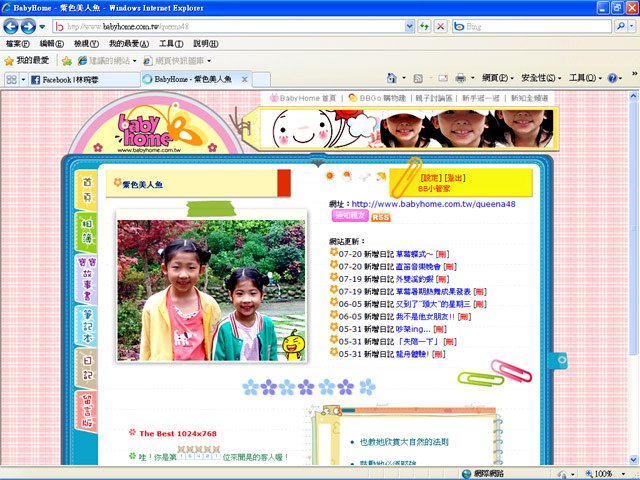Click the two girls garden photo
Screen dimensions: 640x480
point(211,290)
